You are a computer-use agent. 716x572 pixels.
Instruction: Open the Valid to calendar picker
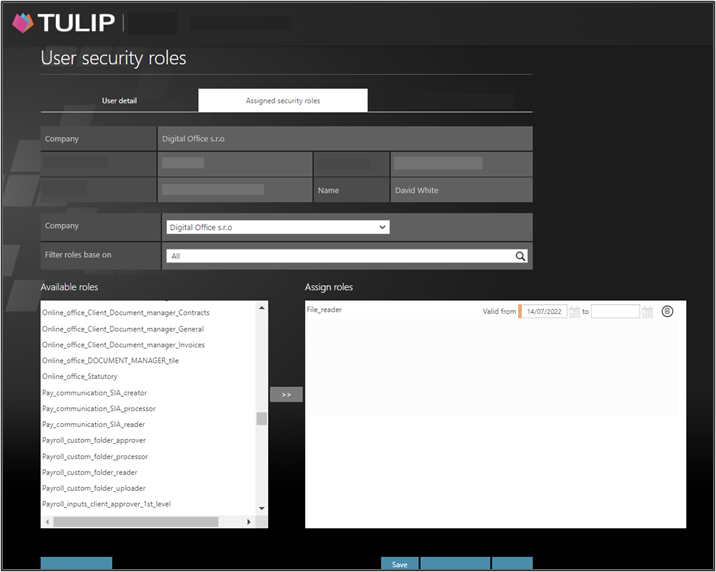point(647,312)
